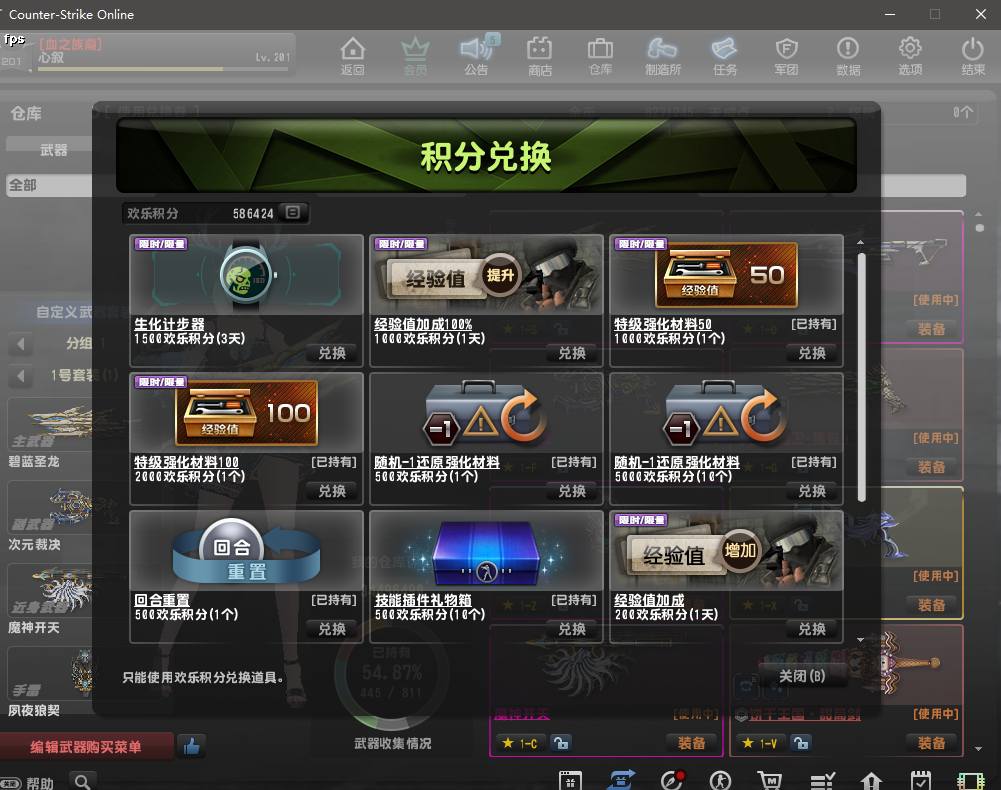Image resolution: width=1001 pixels, height=790 pixels.
Task: Exchange 兑换 for 经验值加成100%
Action: coord(572,353)
